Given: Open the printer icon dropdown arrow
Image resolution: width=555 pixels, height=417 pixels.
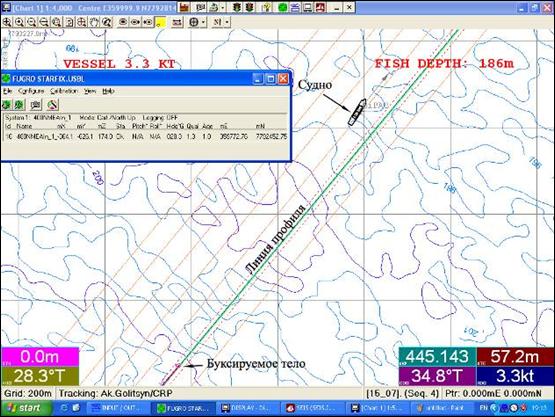Looking at the screenshot, I should click(223, 7).
